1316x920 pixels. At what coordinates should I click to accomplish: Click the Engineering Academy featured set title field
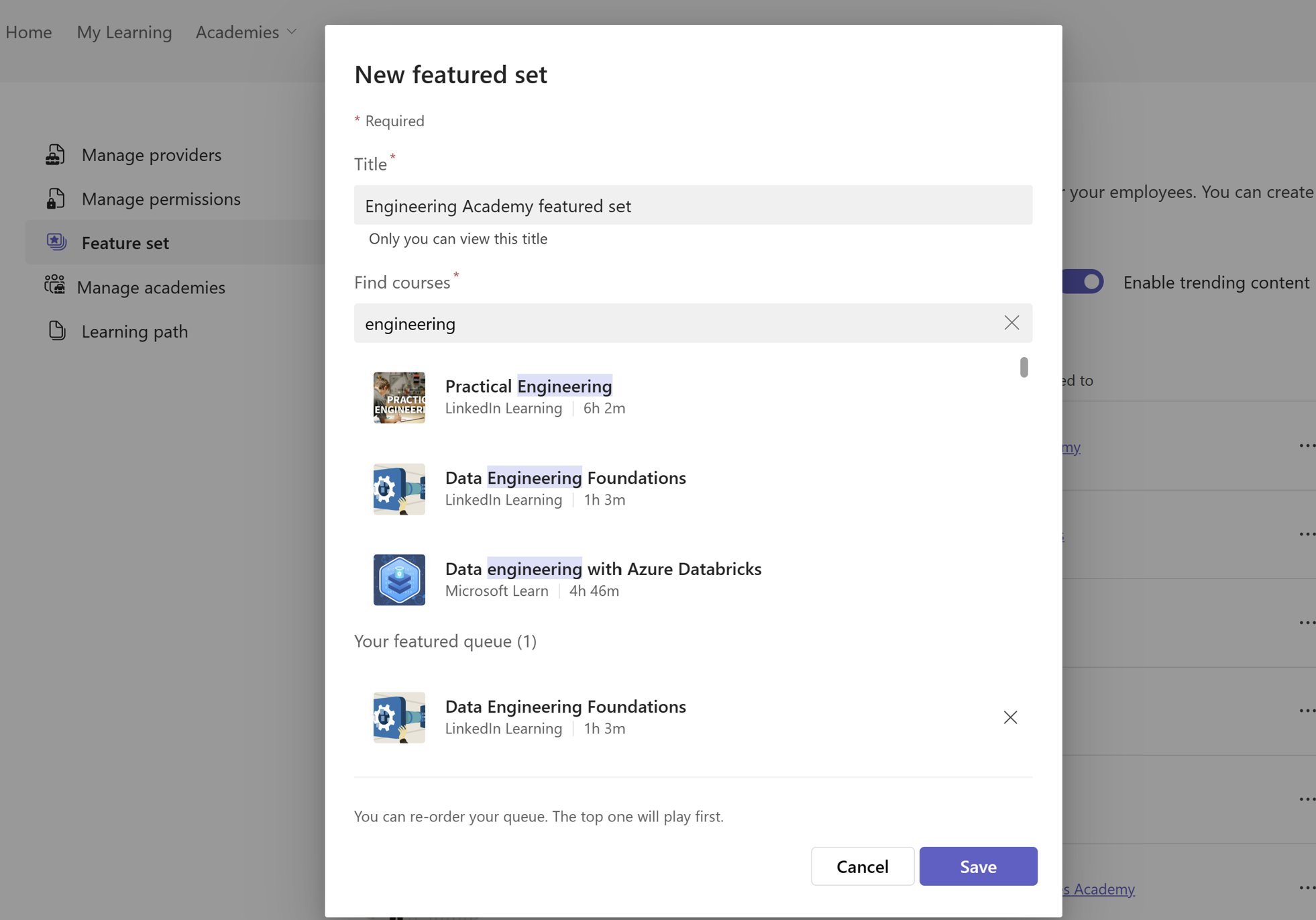(x=694, y=205)
